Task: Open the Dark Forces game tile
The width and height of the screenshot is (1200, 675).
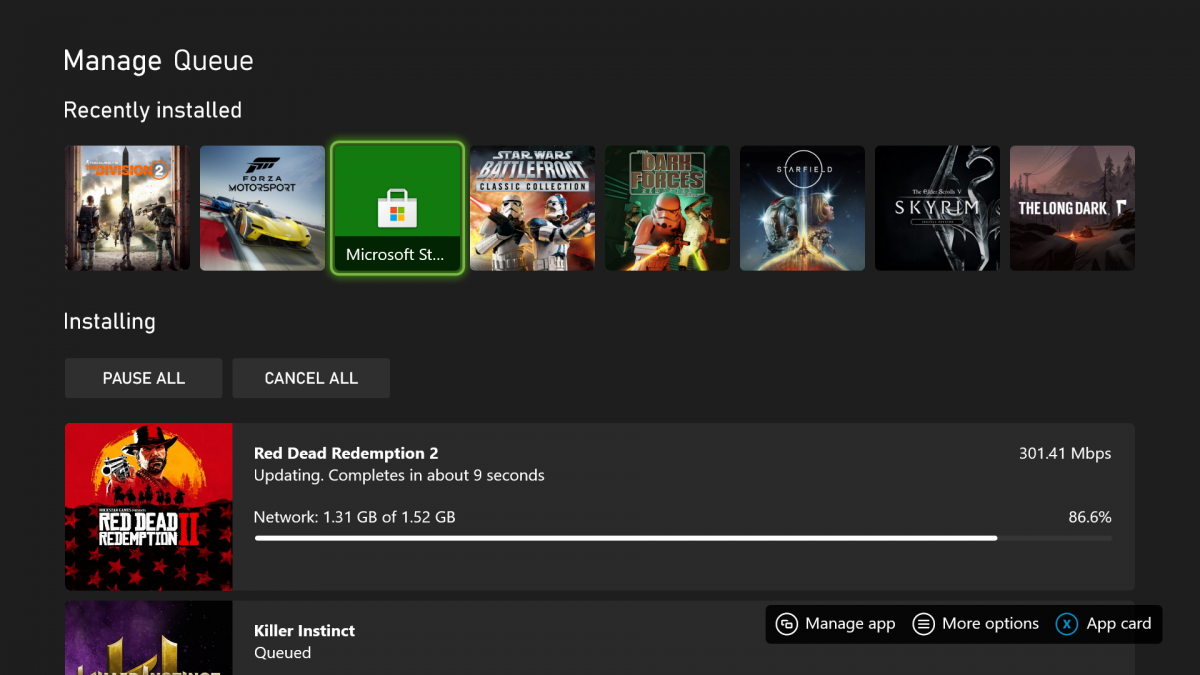Action: [667, 207]
